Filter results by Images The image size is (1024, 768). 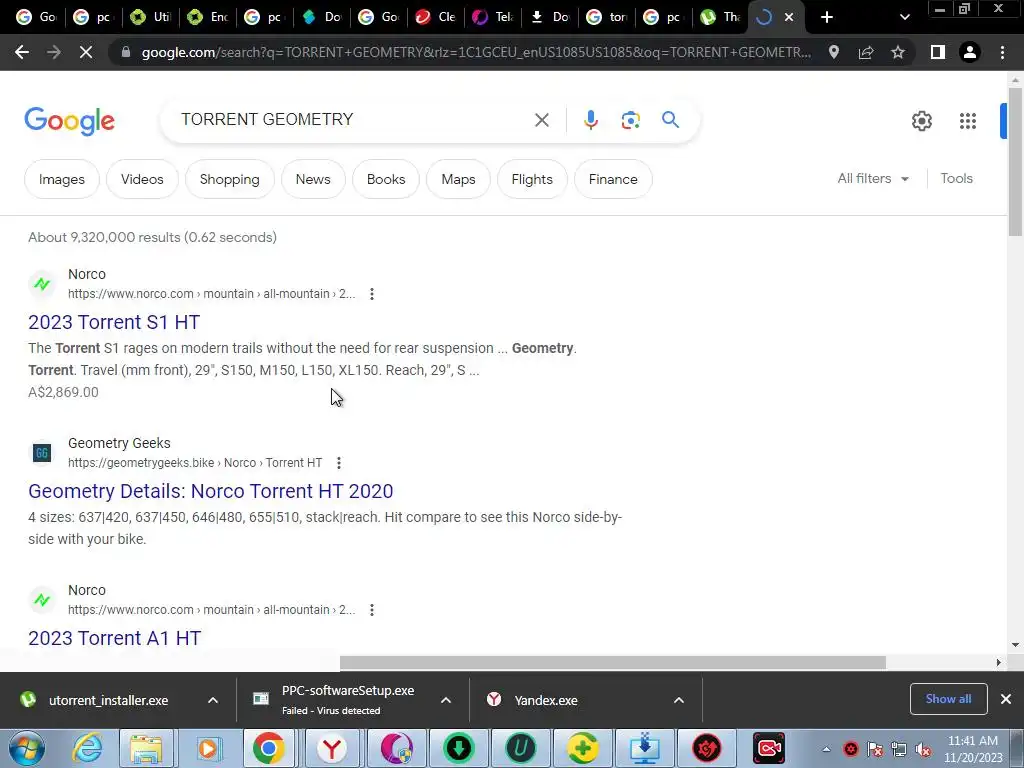(x=62, y=179)
